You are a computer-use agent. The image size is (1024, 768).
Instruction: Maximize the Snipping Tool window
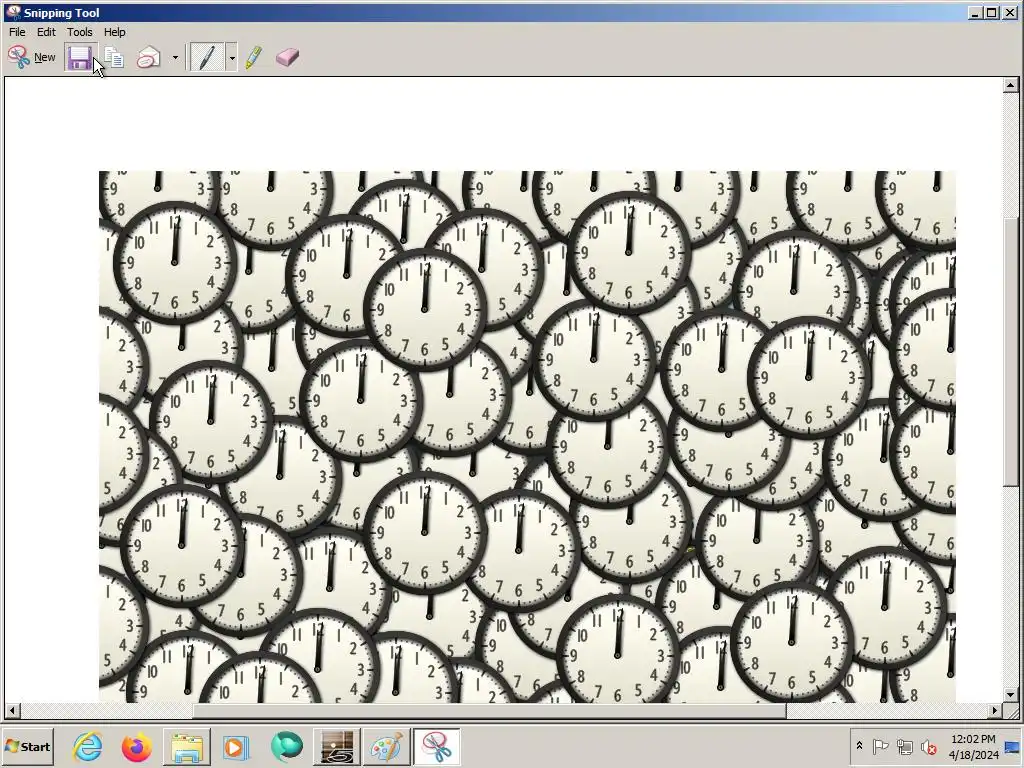click(991, 12)
